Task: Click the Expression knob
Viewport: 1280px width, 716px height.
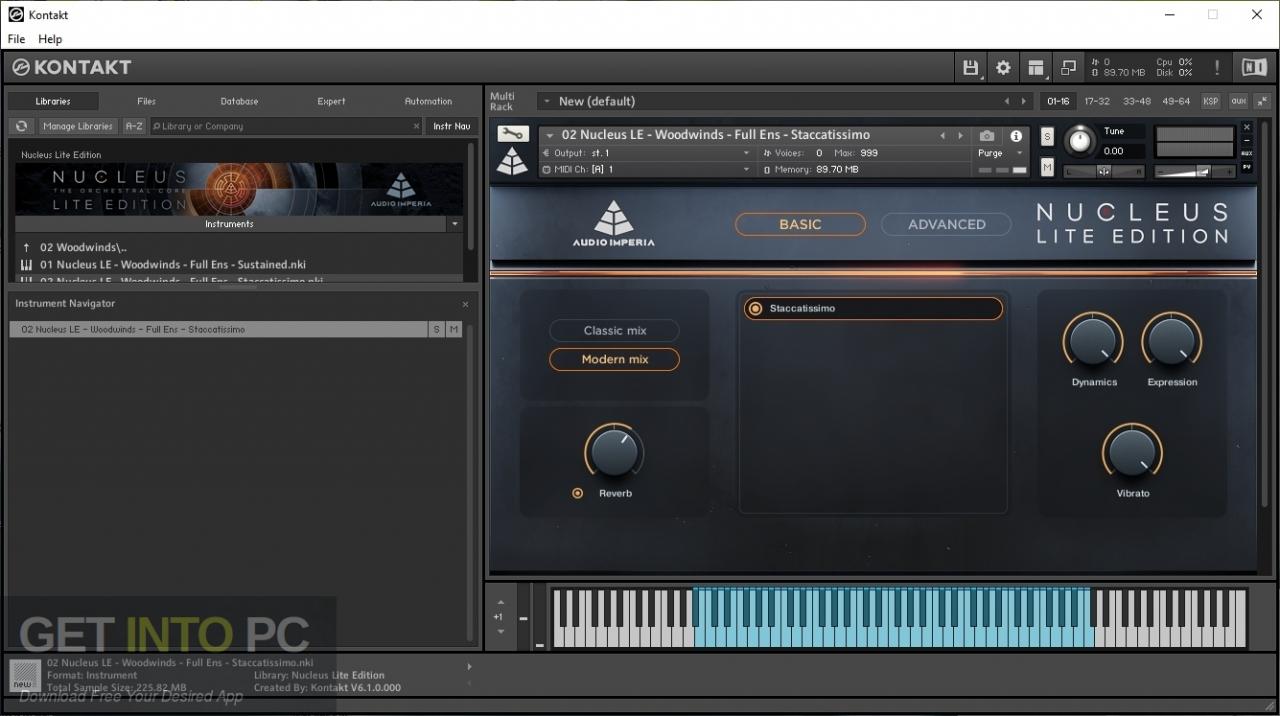Action: point(1172,341)
